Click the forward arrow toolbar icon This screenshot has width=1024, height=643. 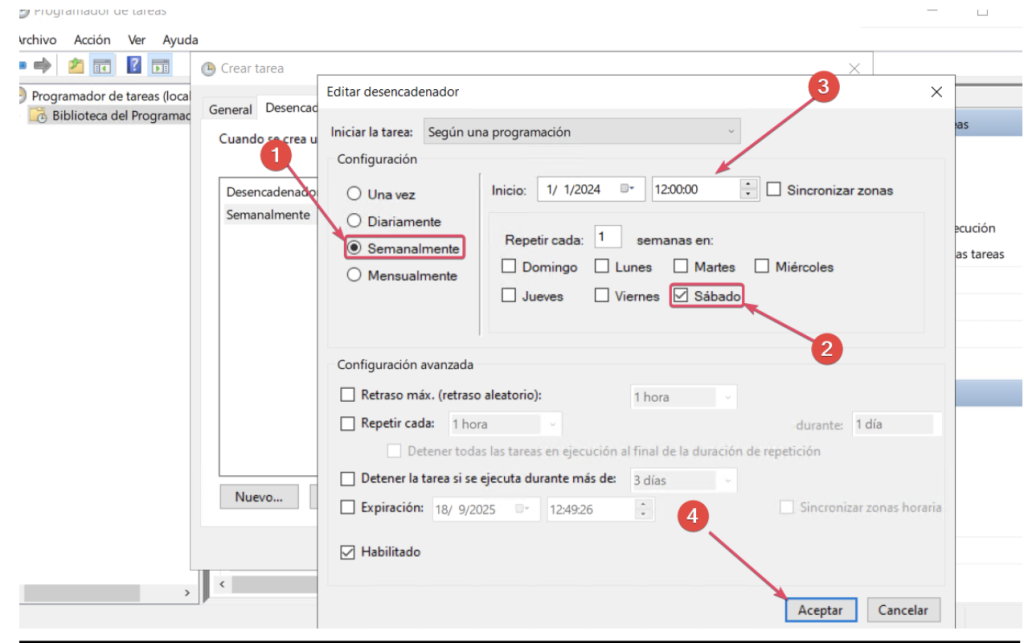43,66
